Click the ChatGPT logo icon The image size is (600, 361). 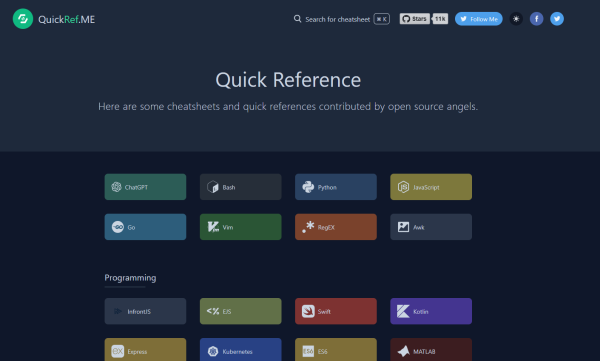tap(116, 187)
